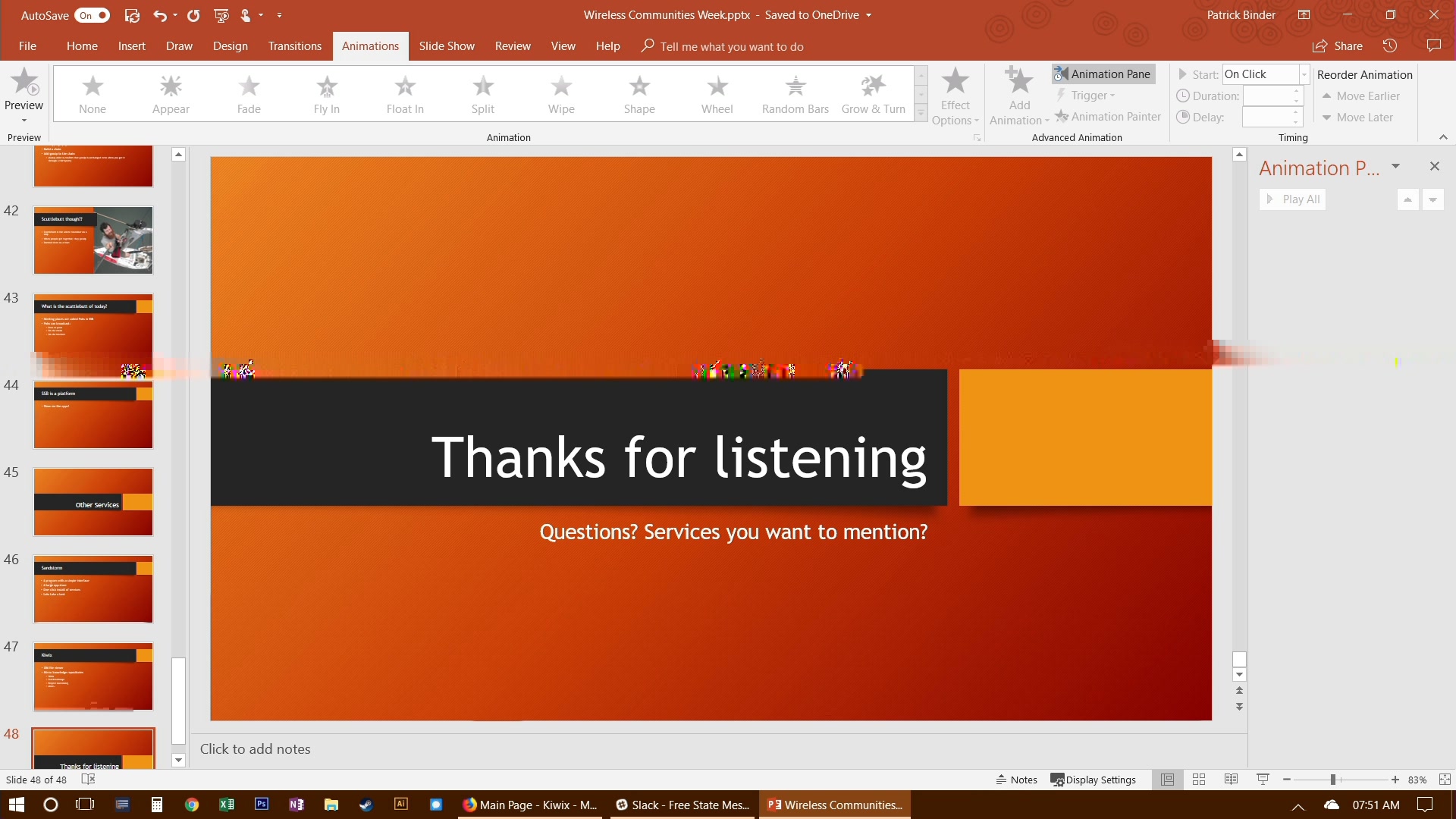
Task: Toggle the Notes pane button
Action: coord(1016,780)
